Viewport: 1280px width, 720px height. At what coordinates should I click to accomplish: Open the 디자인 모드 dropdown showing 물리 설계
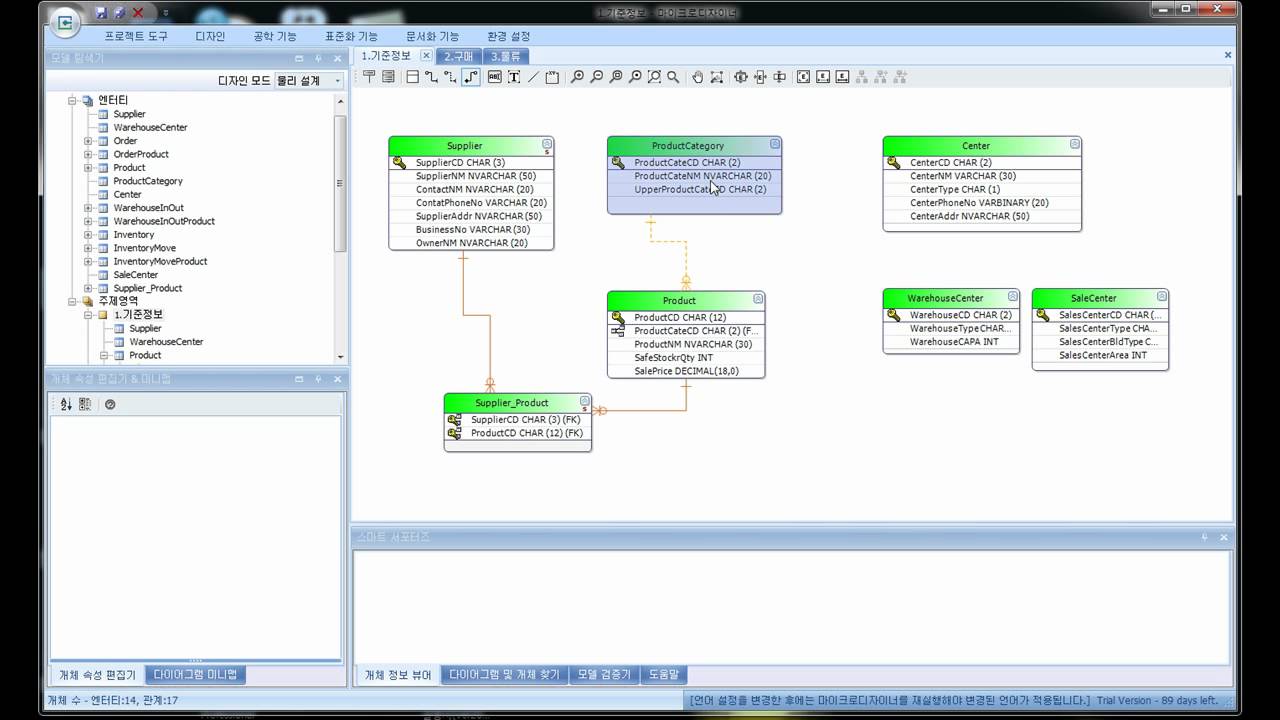[309, 80]
